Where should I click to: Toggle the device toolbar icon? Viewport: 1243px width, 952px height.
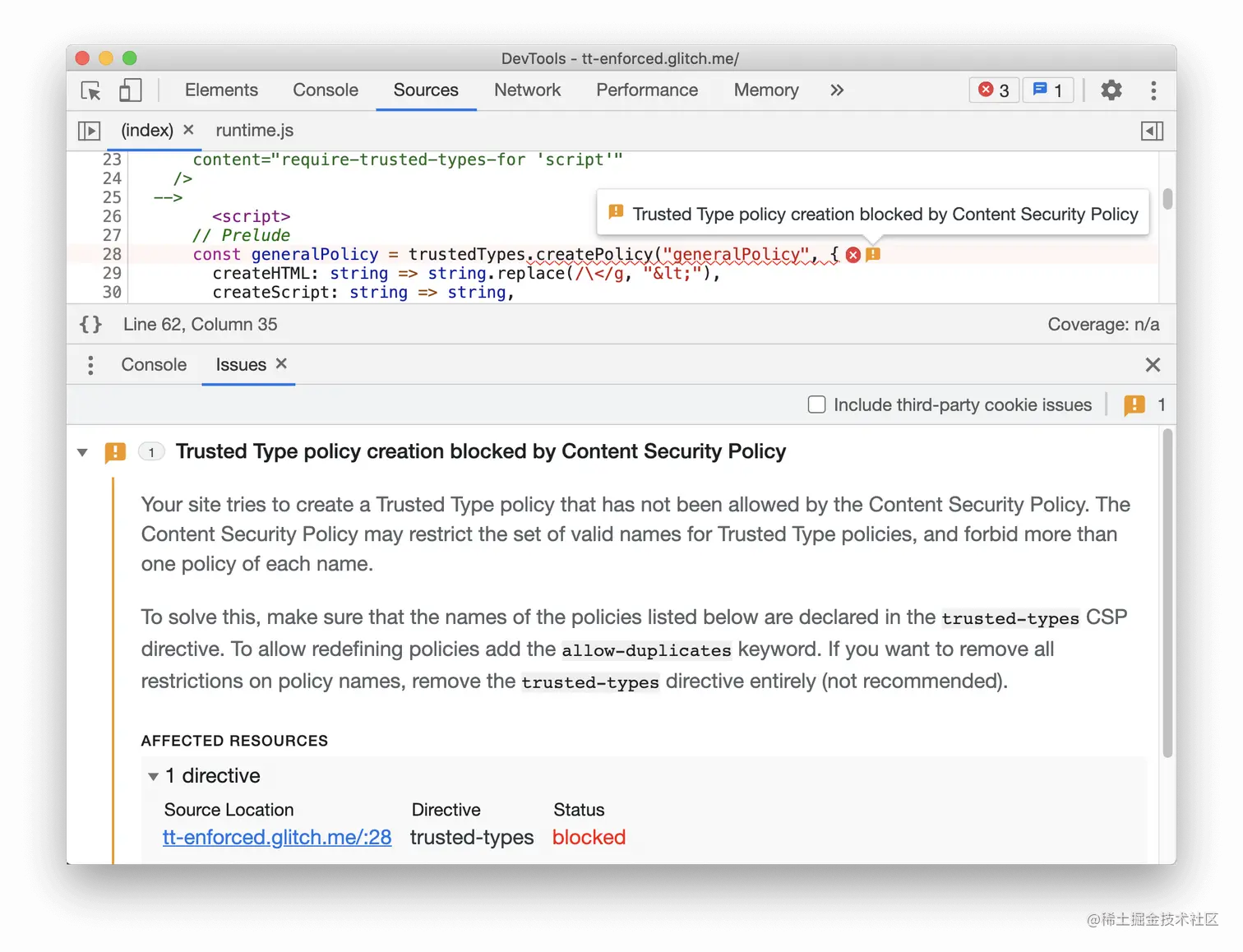[x=130, y=90]
